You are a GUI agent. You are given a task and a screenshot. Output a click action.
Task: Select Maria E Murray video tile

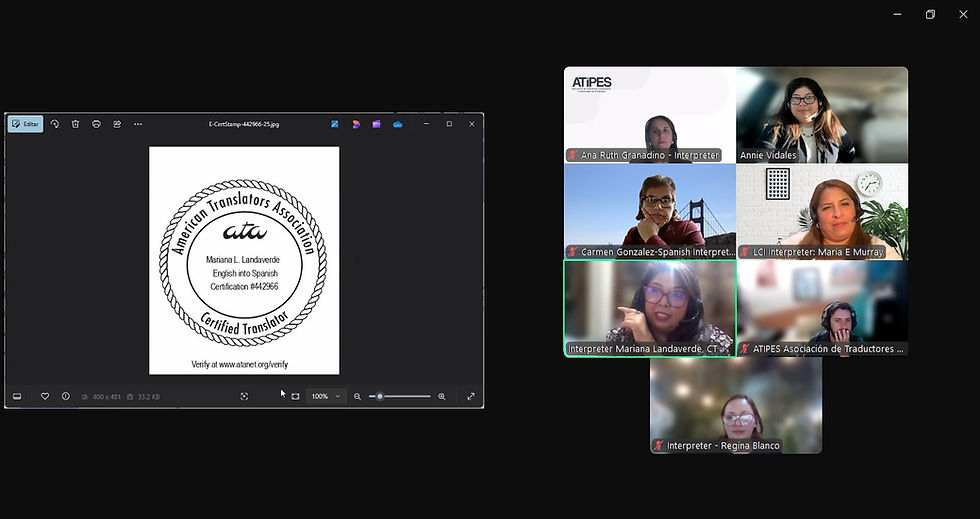click(822, 212)
